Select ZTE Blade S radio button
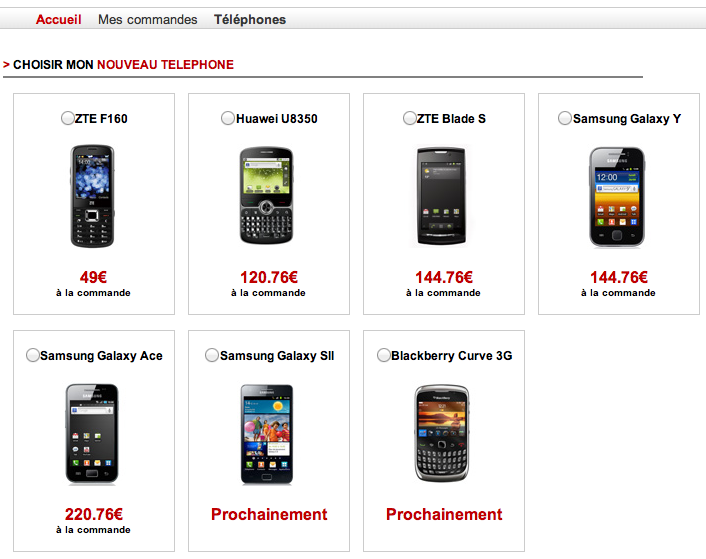 pos(409,118)
